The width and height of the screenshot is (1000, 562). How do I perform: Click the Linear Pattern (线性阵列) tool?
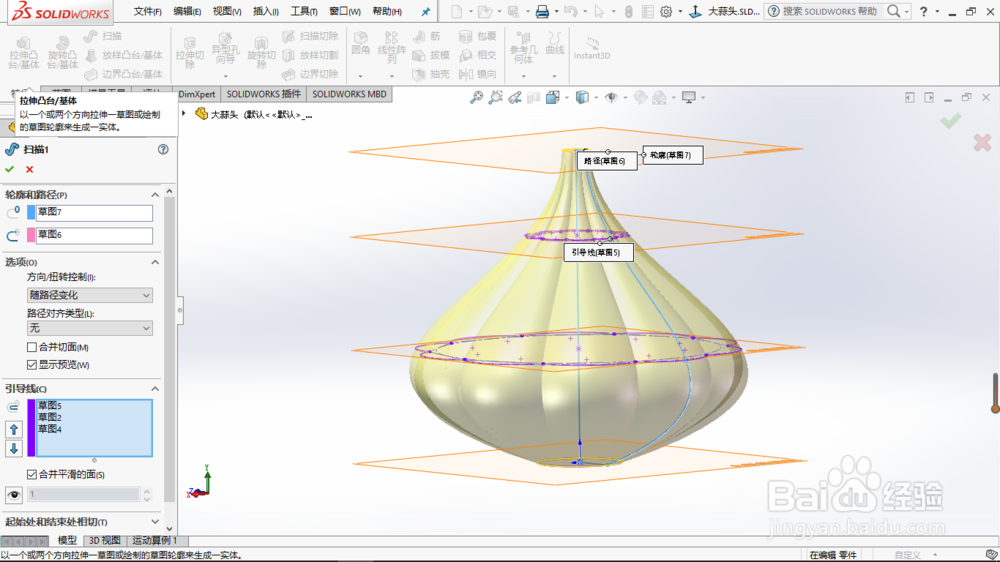[392, 48]
